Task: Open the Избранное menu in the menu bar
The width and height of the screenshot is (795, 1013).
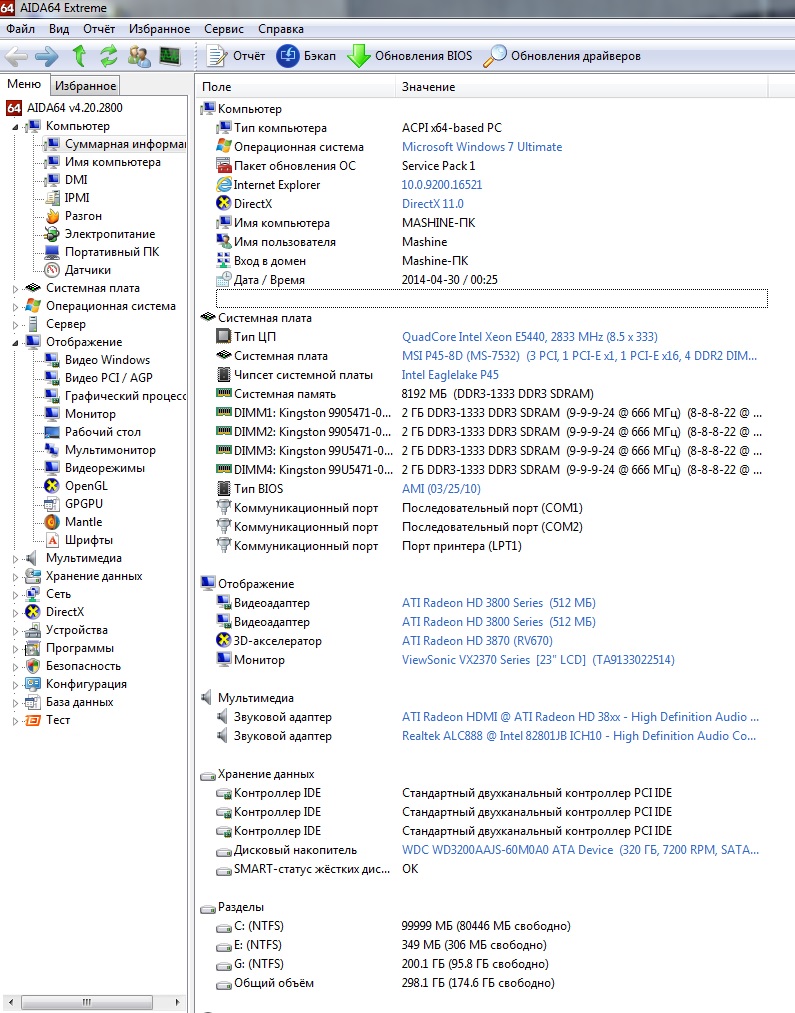Action: click(x=160, y=29)
